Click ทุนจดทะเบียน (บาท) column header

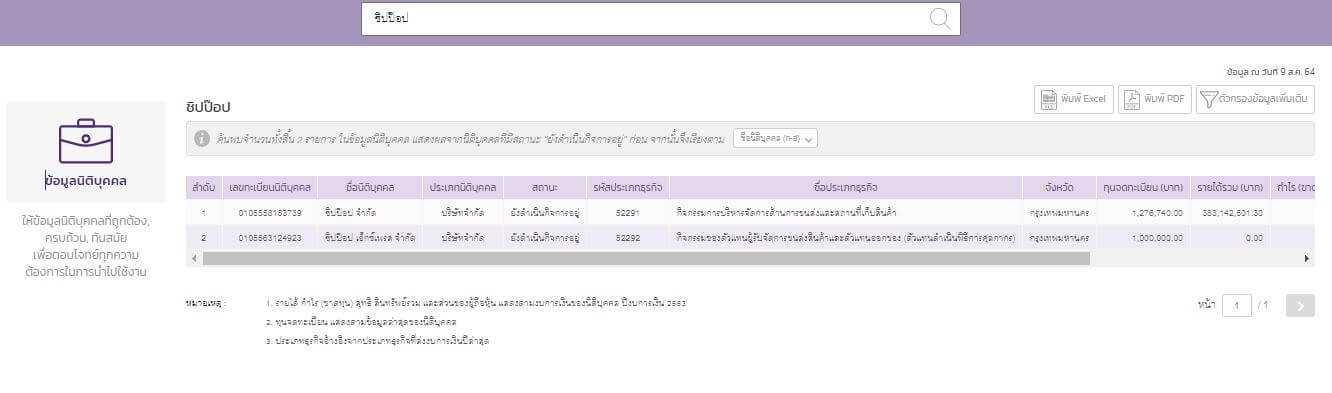[x=1142, y=187]
